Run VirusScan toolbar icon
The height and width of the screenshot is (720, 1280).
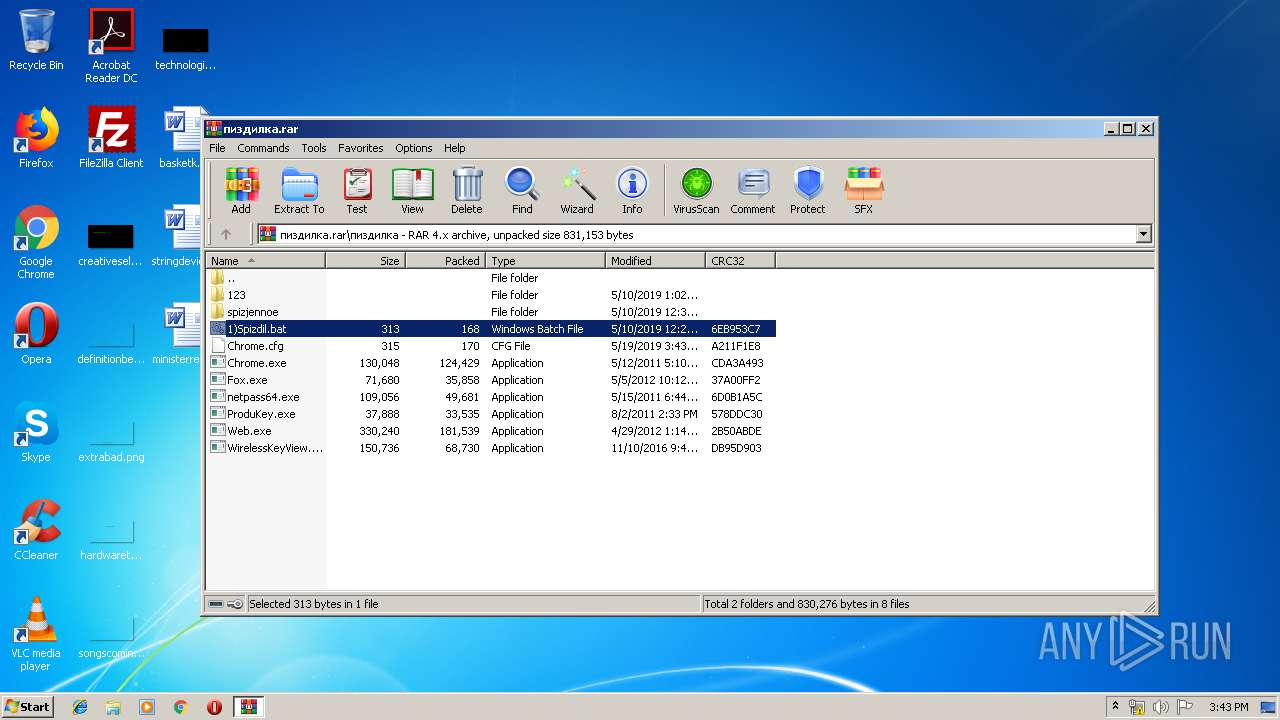click(696, 191)
